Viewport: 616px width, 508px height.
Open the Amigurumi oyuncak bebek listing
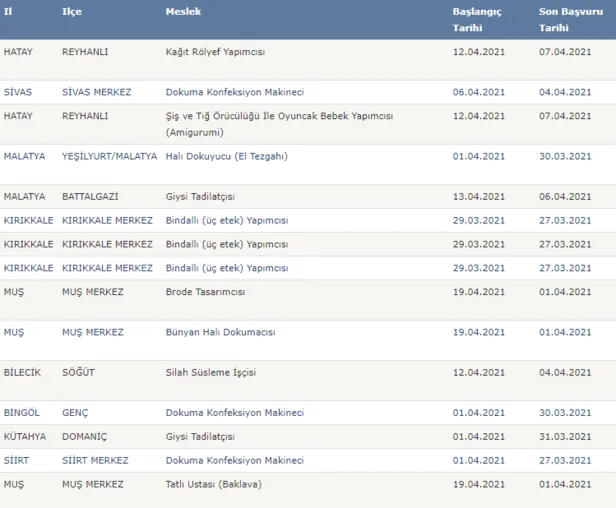tap(279, 116)
